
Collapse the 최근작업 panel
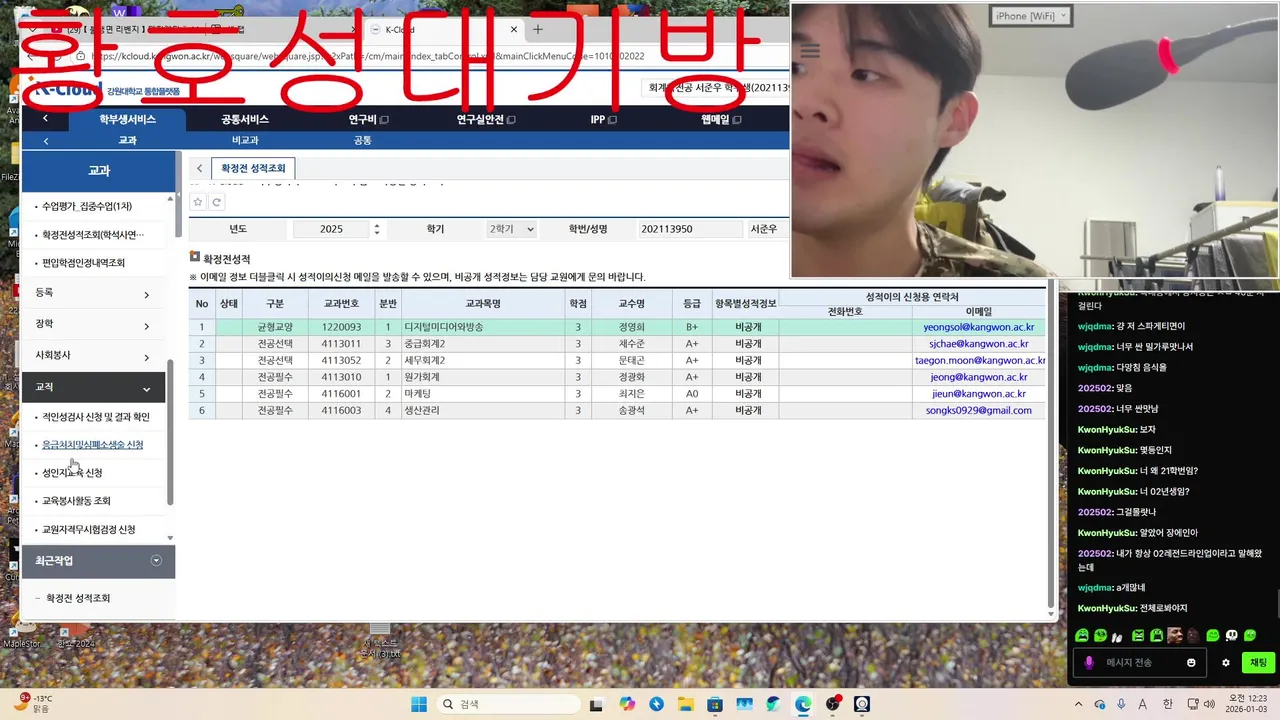[x=156, y=561]
